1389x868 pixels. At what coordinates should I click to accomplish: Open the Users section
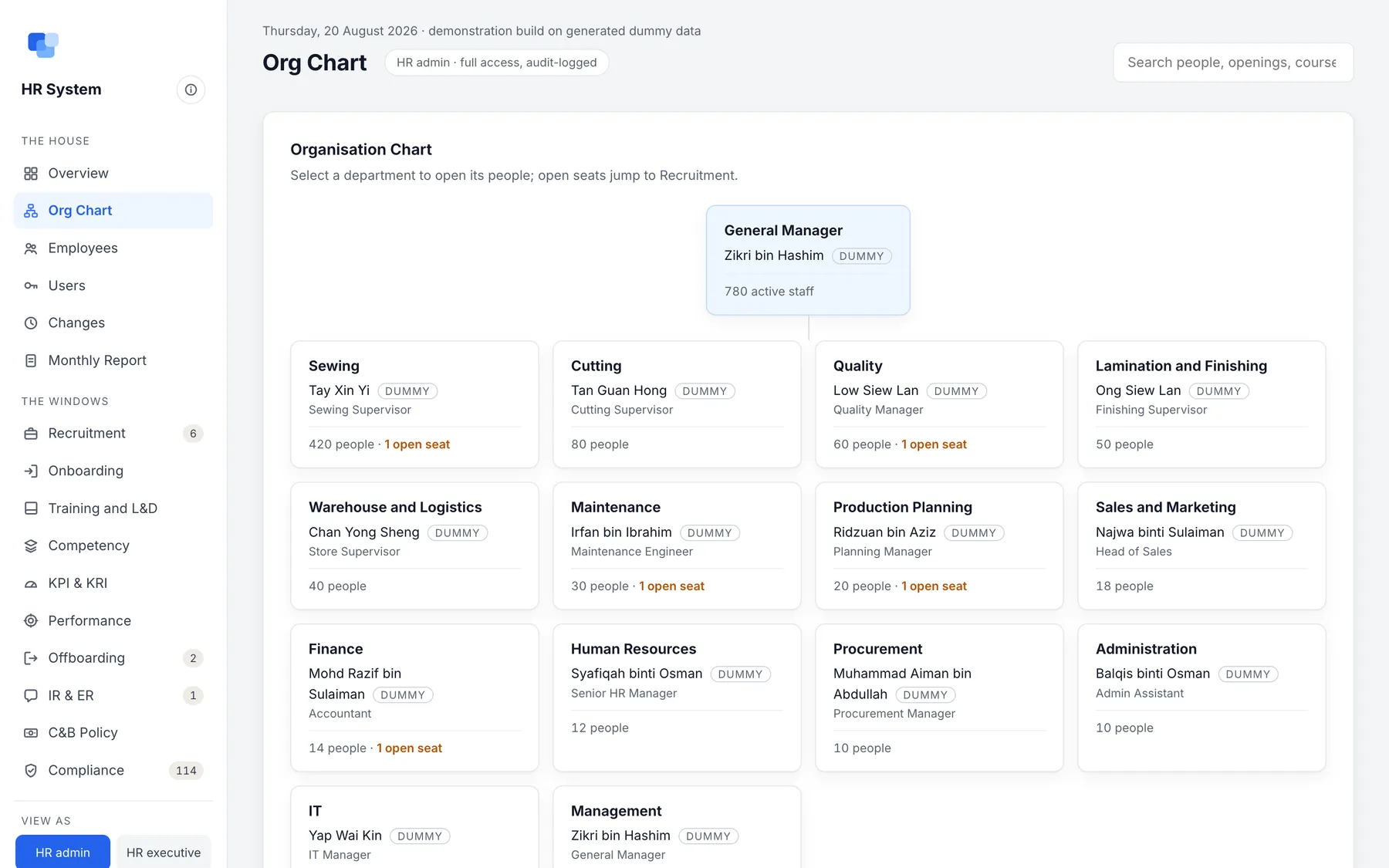pos(113,285)
